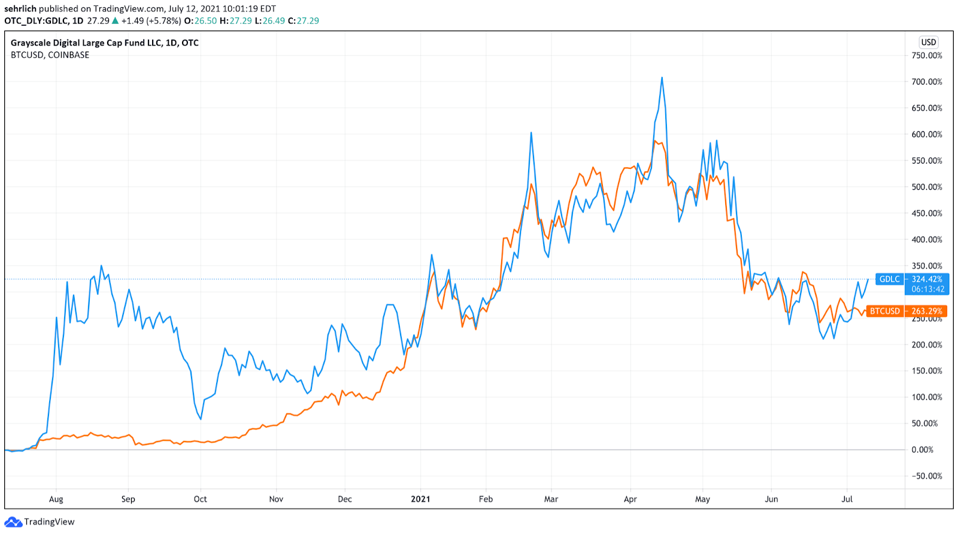Image resolution: width=958 pixels, height=535 pixels.
Task: Click the Grayscale Digital Large Cap Fund title
Action: (x=104, y=43)
